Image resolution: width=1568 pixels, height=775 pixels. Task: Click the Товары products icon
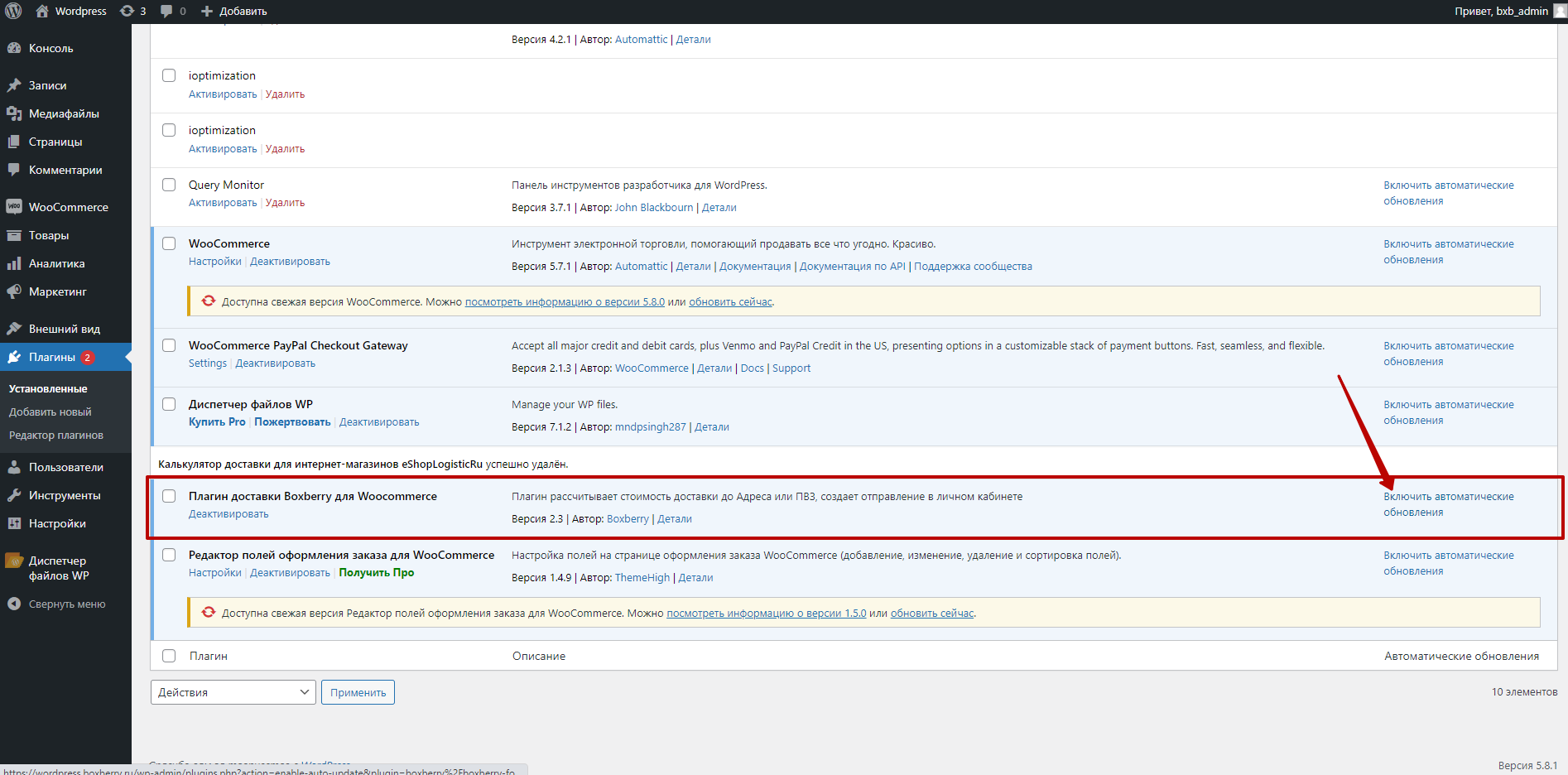click(14, 235)
